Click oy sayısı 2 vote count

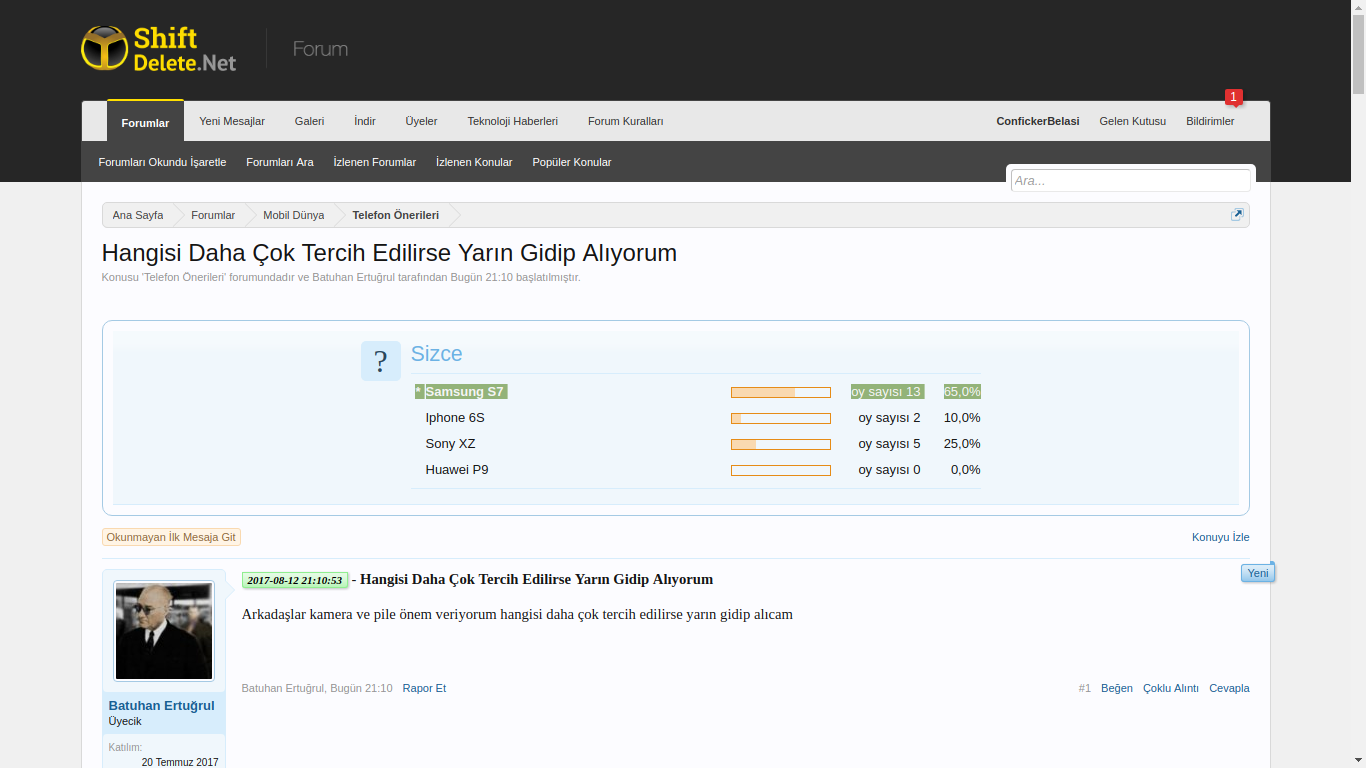889,418
